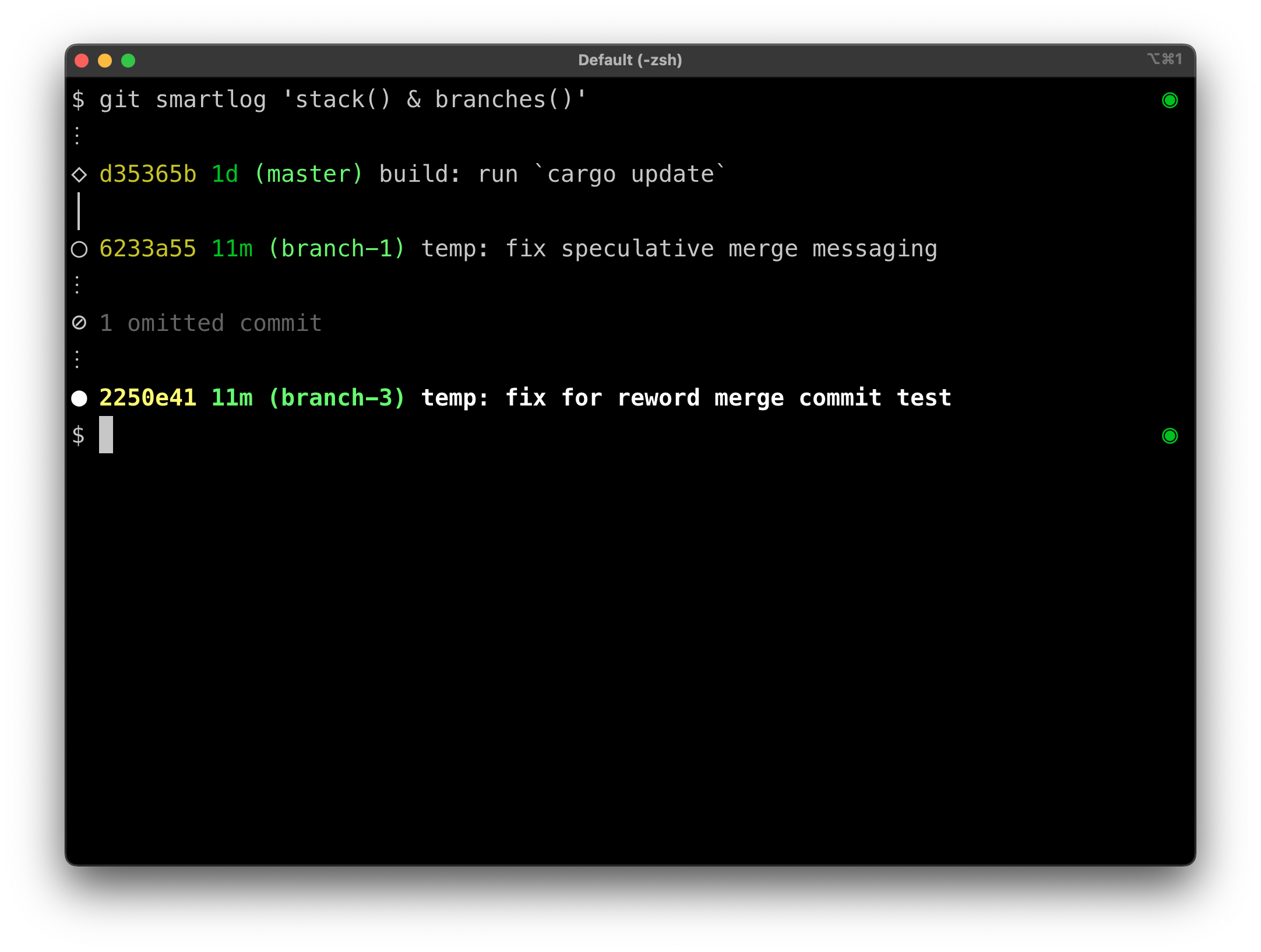Screen dimensions: 1261x952
Task: Click the '11m' age next to 2250e41
Action: click(x=232, y=398)
